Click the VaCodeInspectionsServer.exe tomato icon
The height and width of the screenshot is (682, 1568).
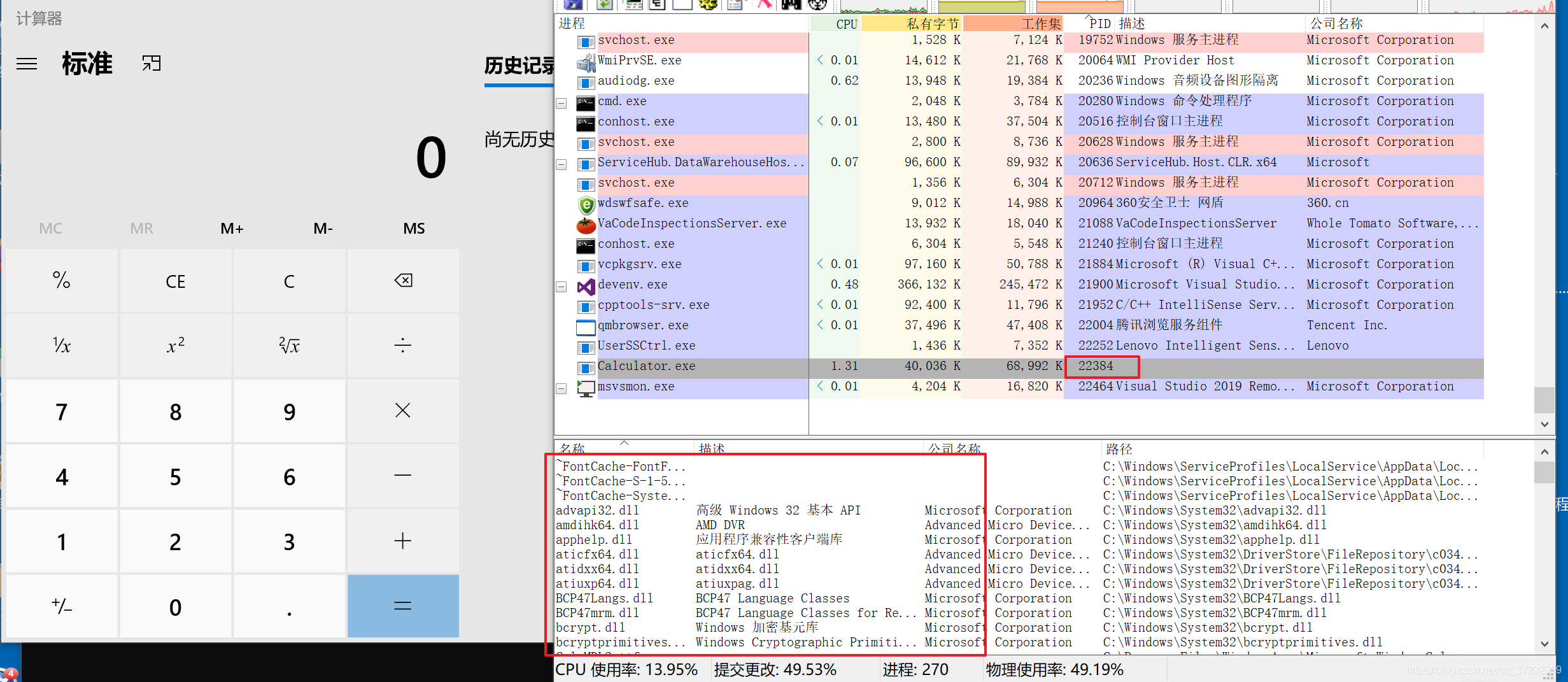point(586,225)
